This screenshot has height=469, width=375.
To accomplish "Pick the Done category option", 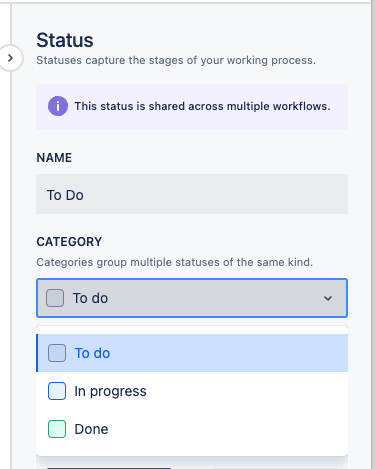I will point(192,429).
